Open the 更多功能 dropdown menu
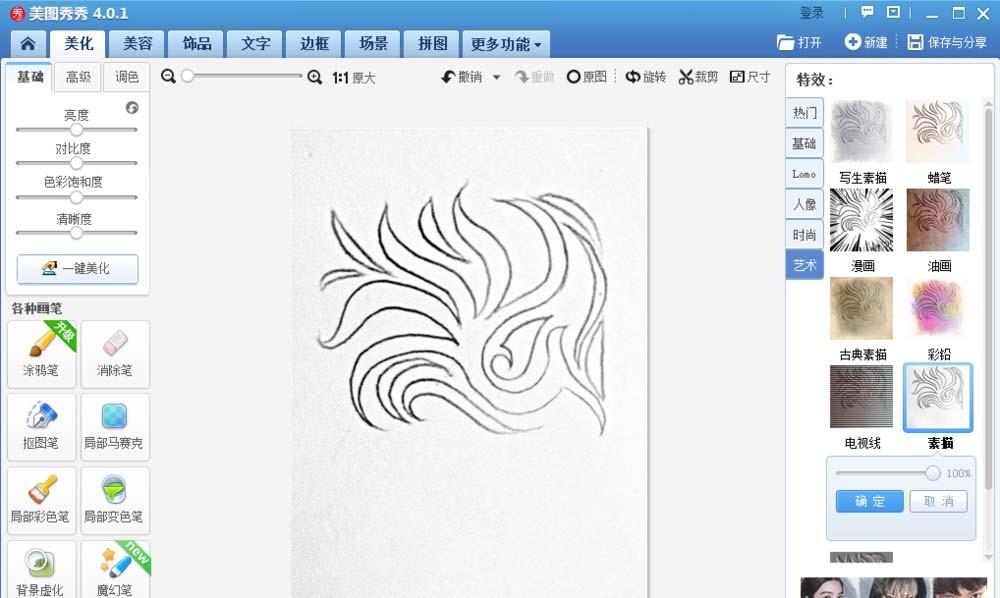The height and width of the screenshot is (598, 1000). [503, 44]
